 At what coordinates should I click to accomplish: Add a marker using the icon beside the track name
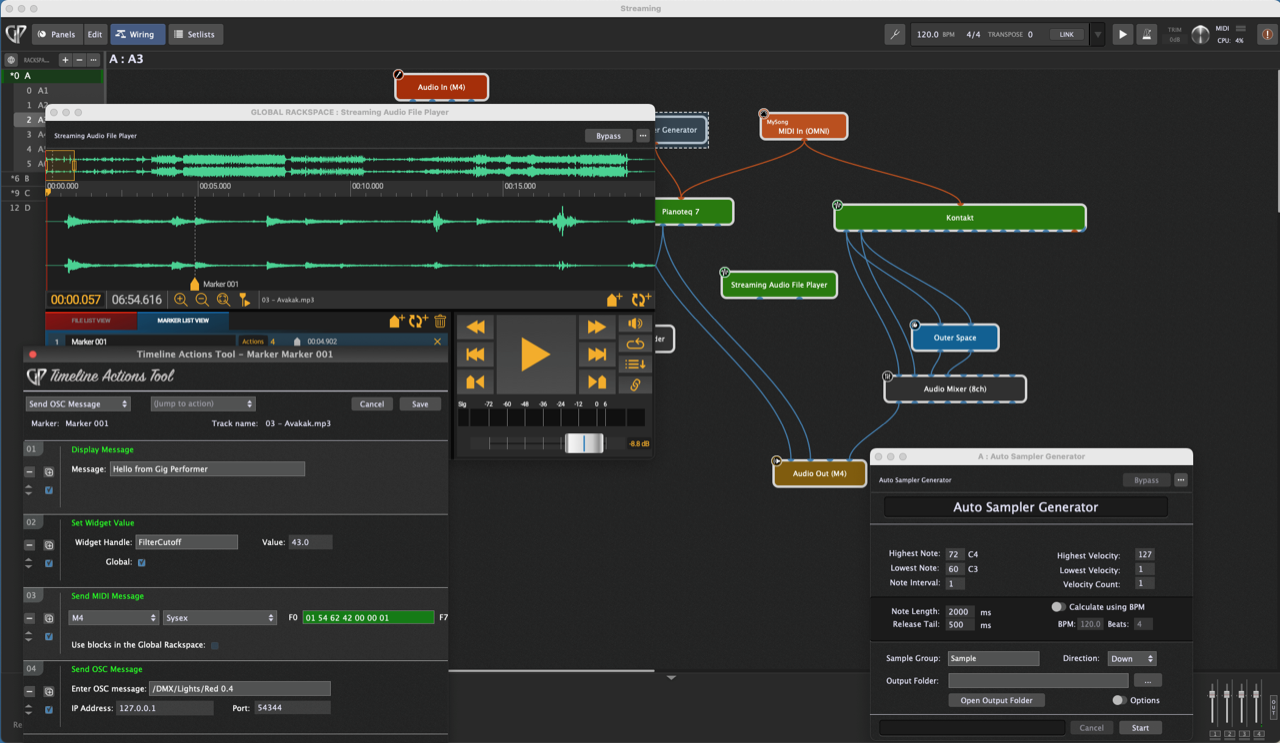(x=615, y=299)
